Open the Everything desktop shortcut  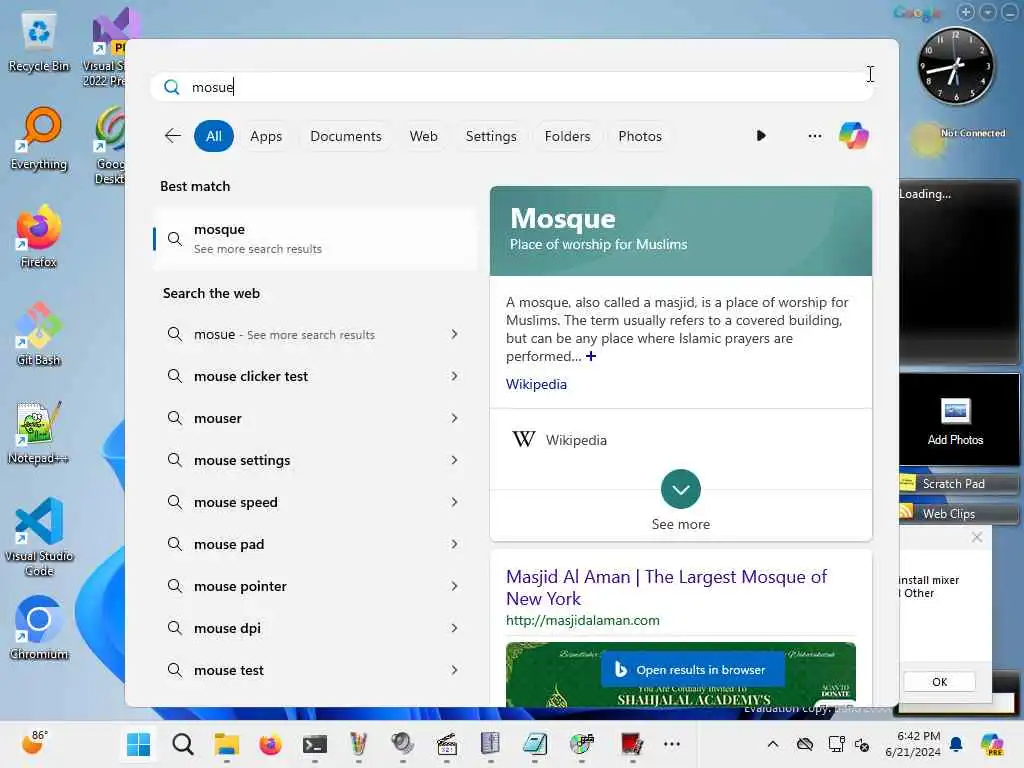[39, 139]
